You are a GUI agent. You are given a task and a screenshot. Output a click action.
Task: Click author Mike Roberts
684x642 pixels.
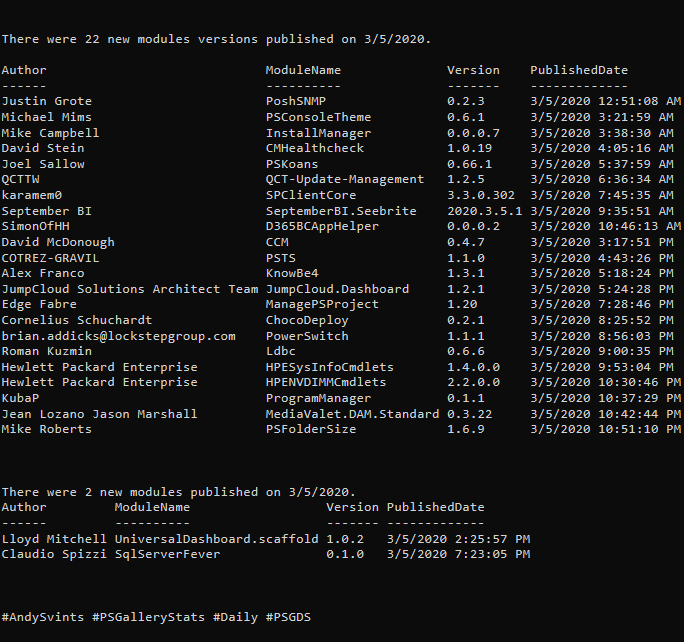pyautogui.click(x=47, y=430)
